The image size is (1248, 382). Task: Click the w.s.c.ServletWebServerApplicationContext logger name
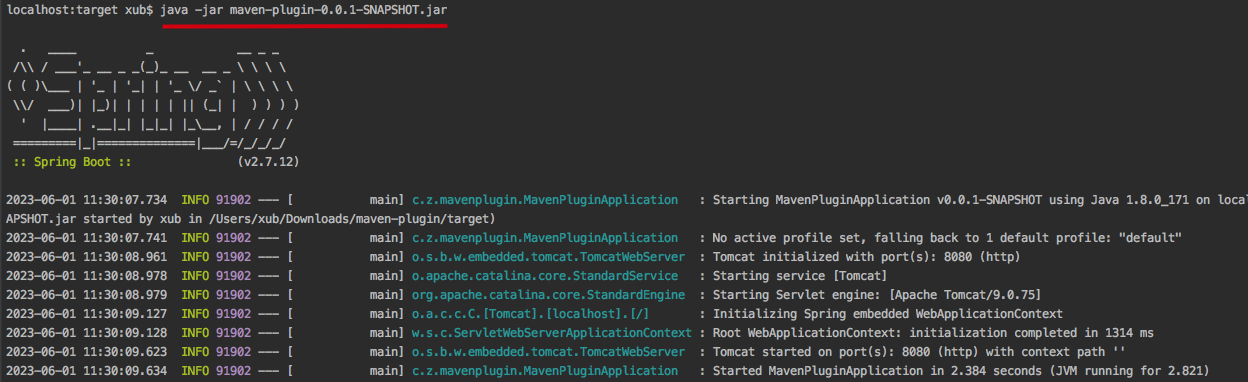(x=551, y=332)
